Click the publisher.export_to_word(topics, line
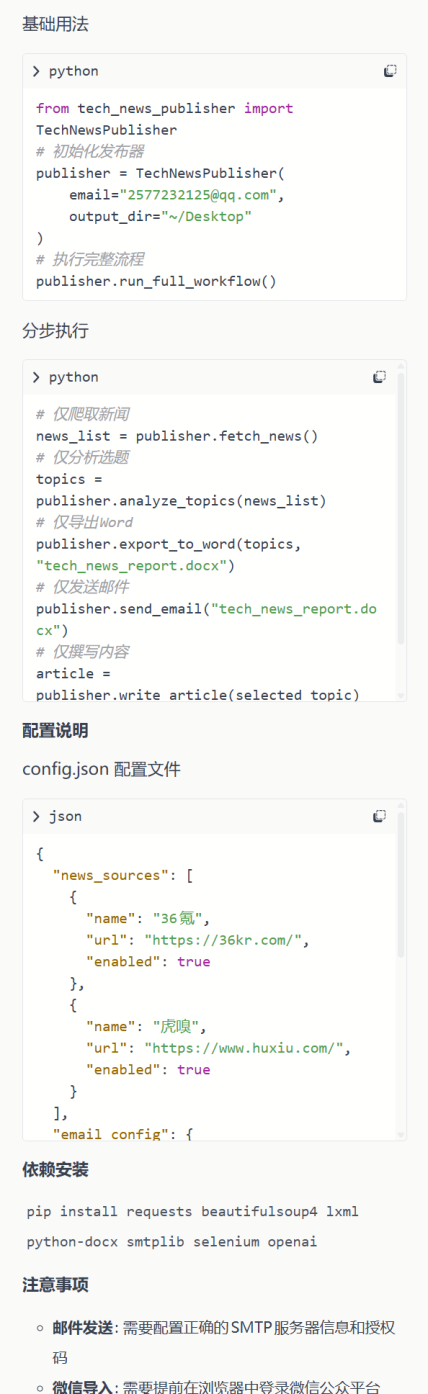The height and width of the screenshot is (1394, 428). click(x=168, y=543)
